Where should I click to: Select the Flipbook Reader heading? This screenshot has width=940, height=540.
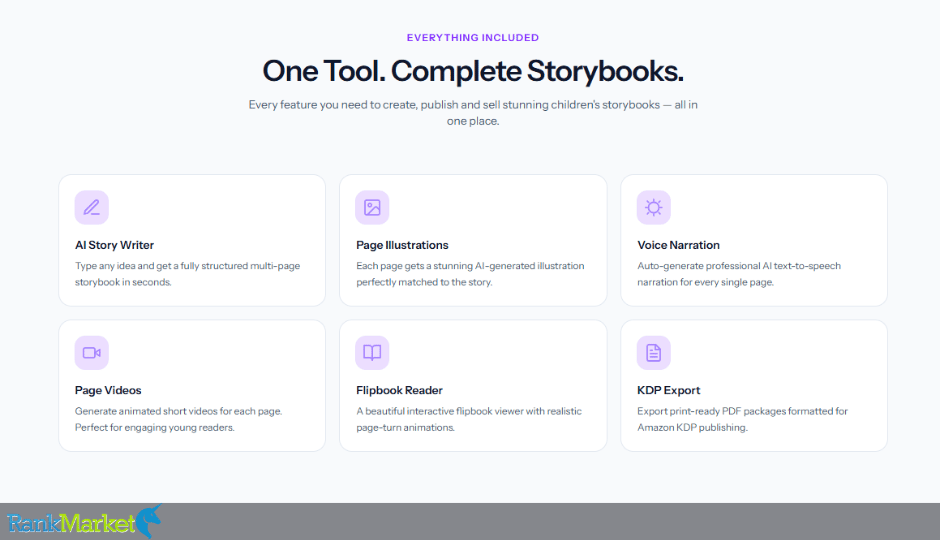coord(399,390)
